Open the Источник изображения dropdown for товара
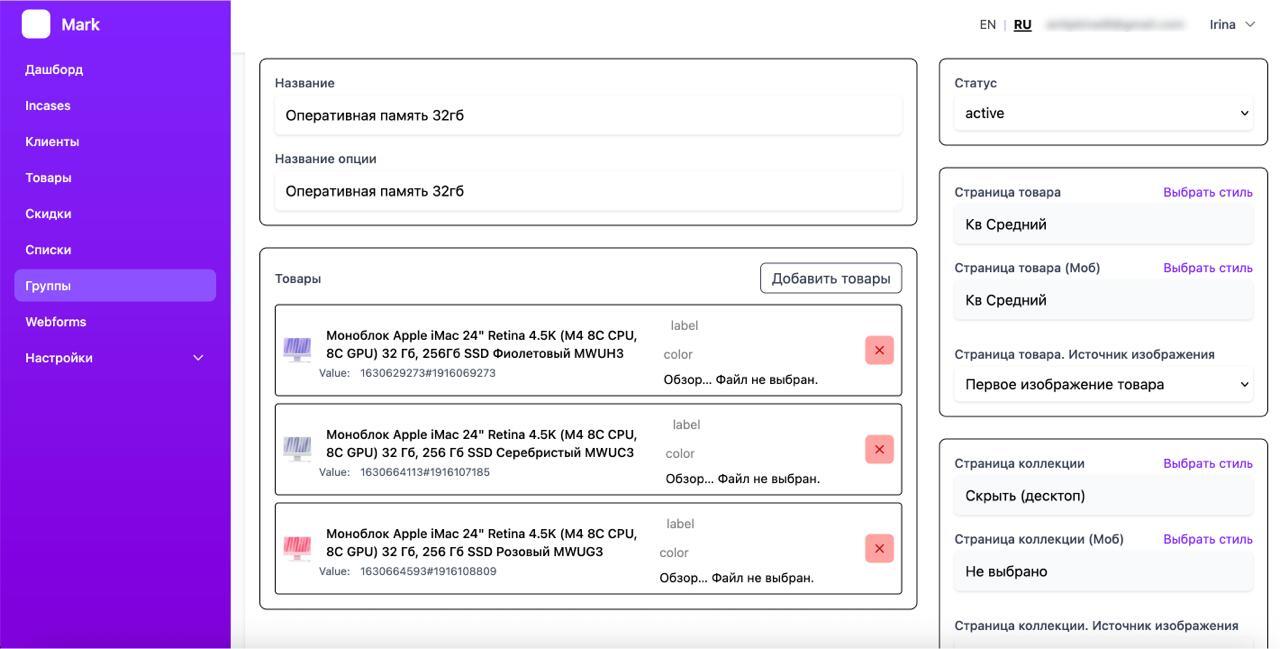The image size is (1280, 649). [x=1103, y=384]
